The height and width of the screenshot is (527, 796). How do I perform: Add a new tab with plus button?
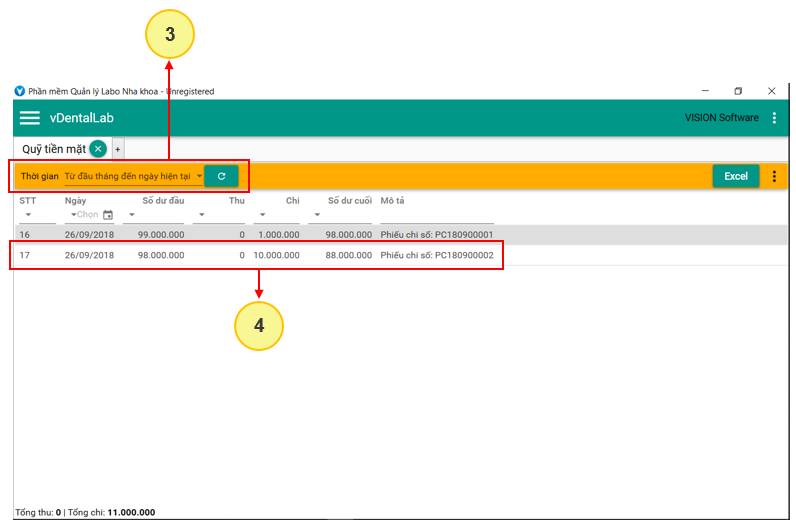tap(117, 149)
